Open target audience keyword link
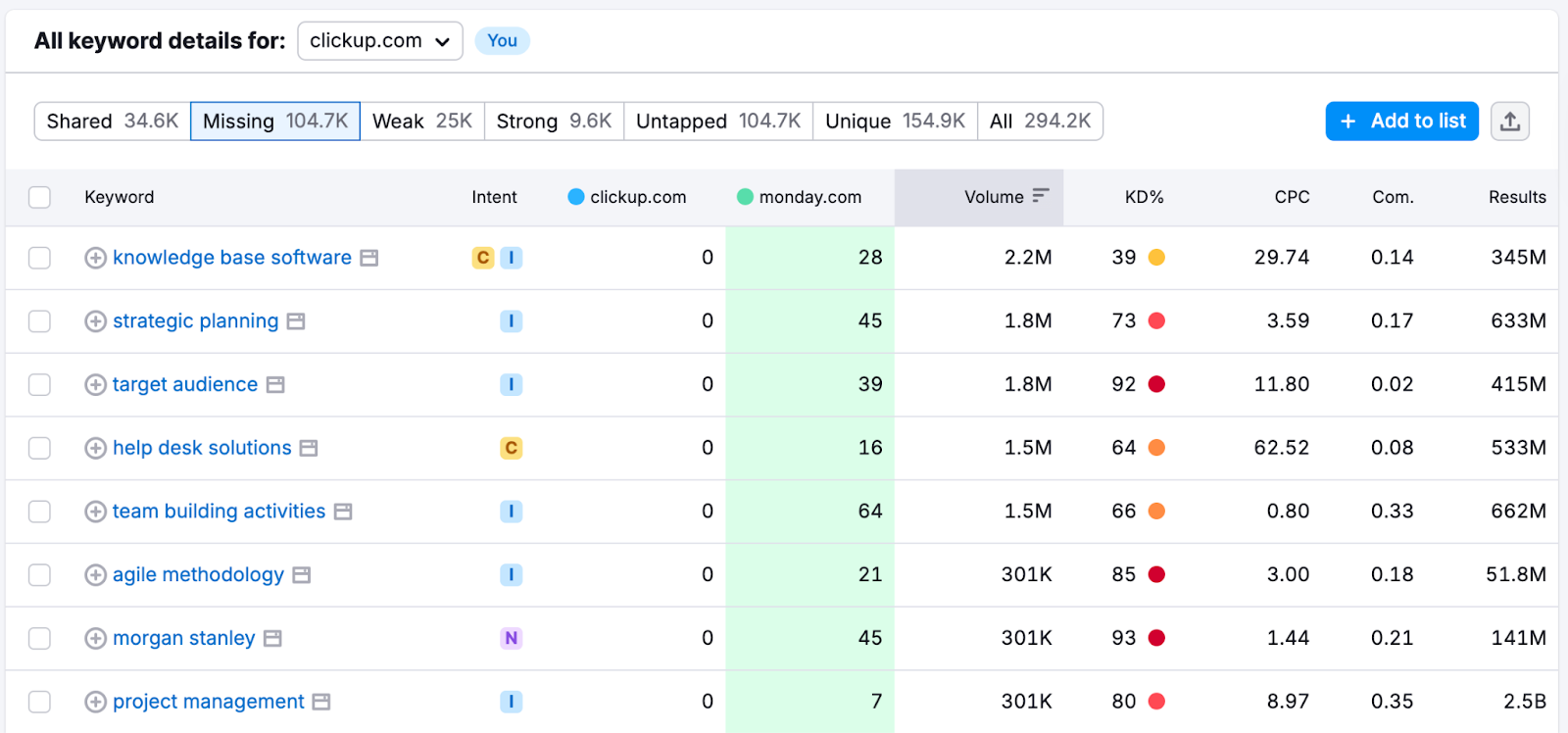The image size is (1568, 733). (x=185, y=385)
